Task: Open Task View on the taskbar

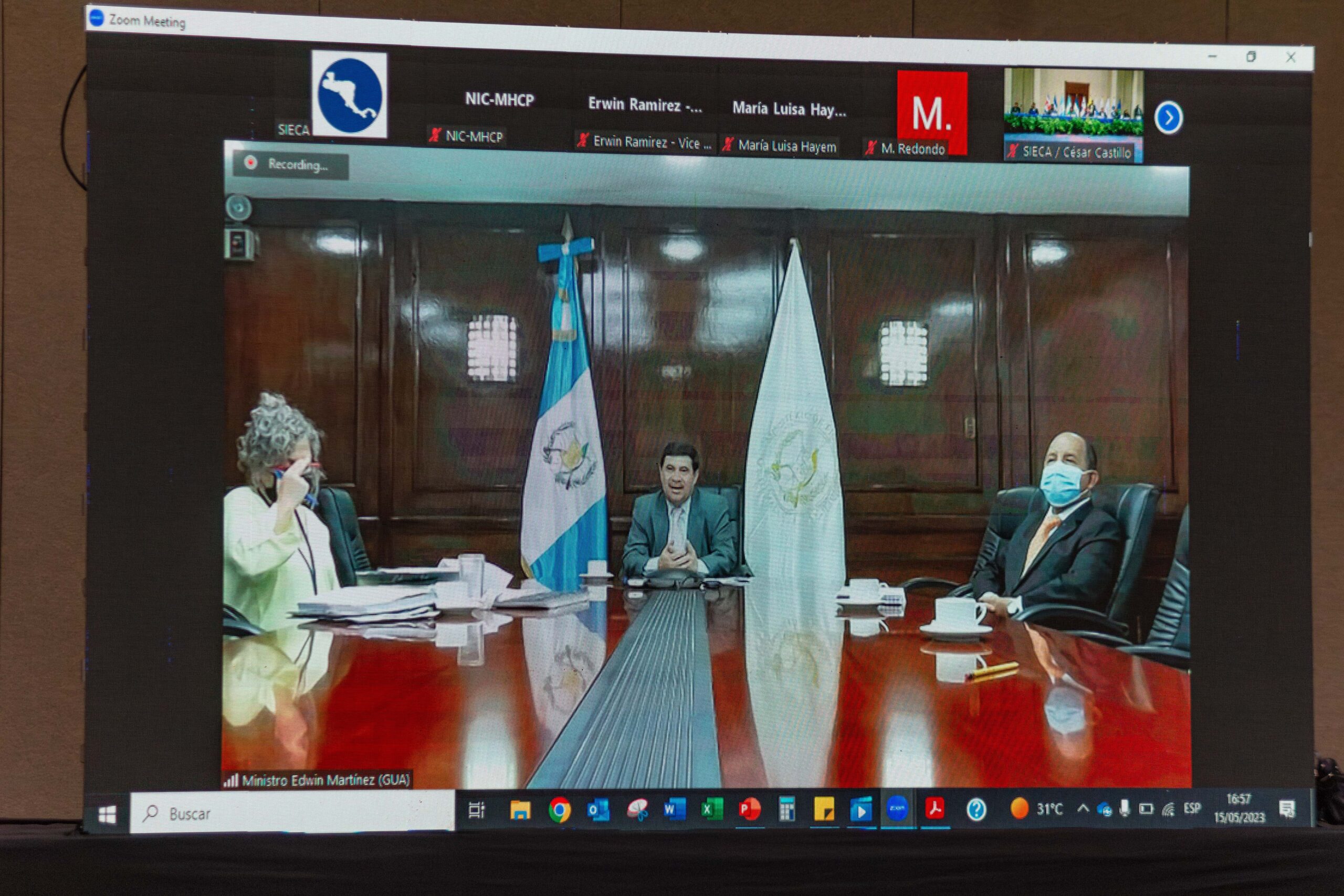Action: pos(476,810)
